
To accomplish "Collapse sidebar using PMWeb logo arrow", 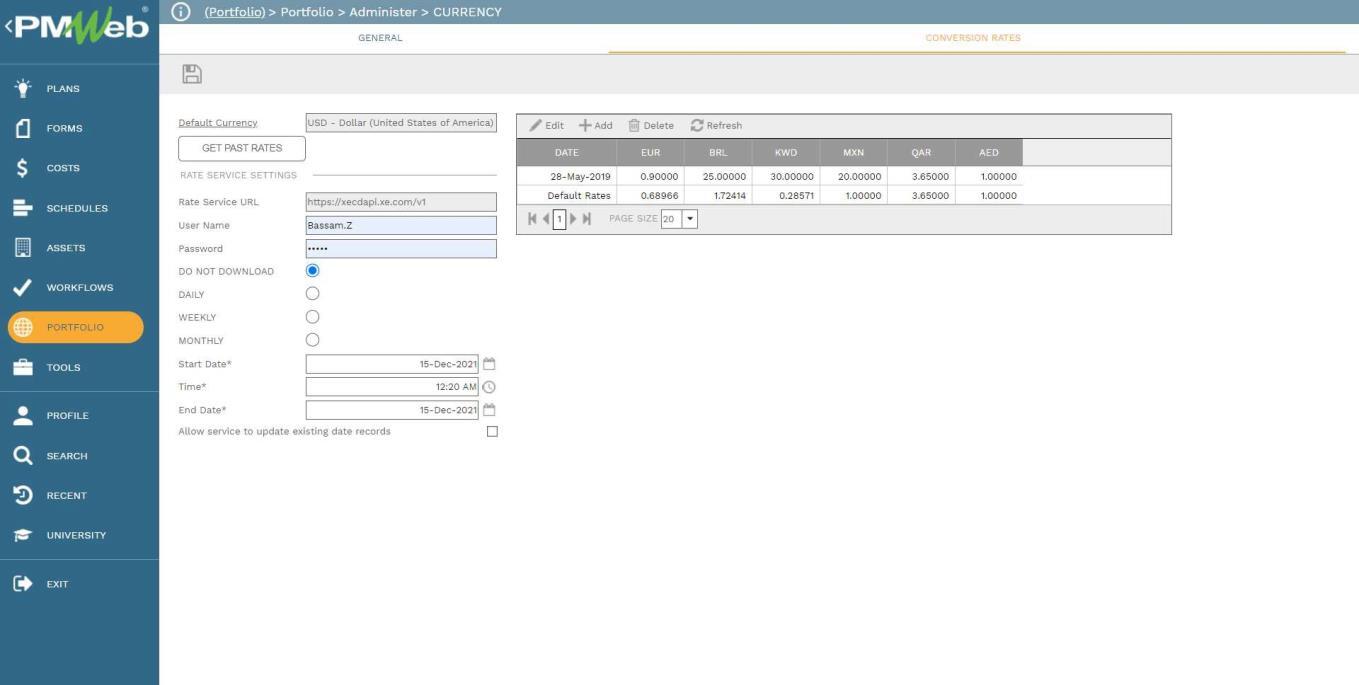I will pyautogui.click(x=9, y=27).
